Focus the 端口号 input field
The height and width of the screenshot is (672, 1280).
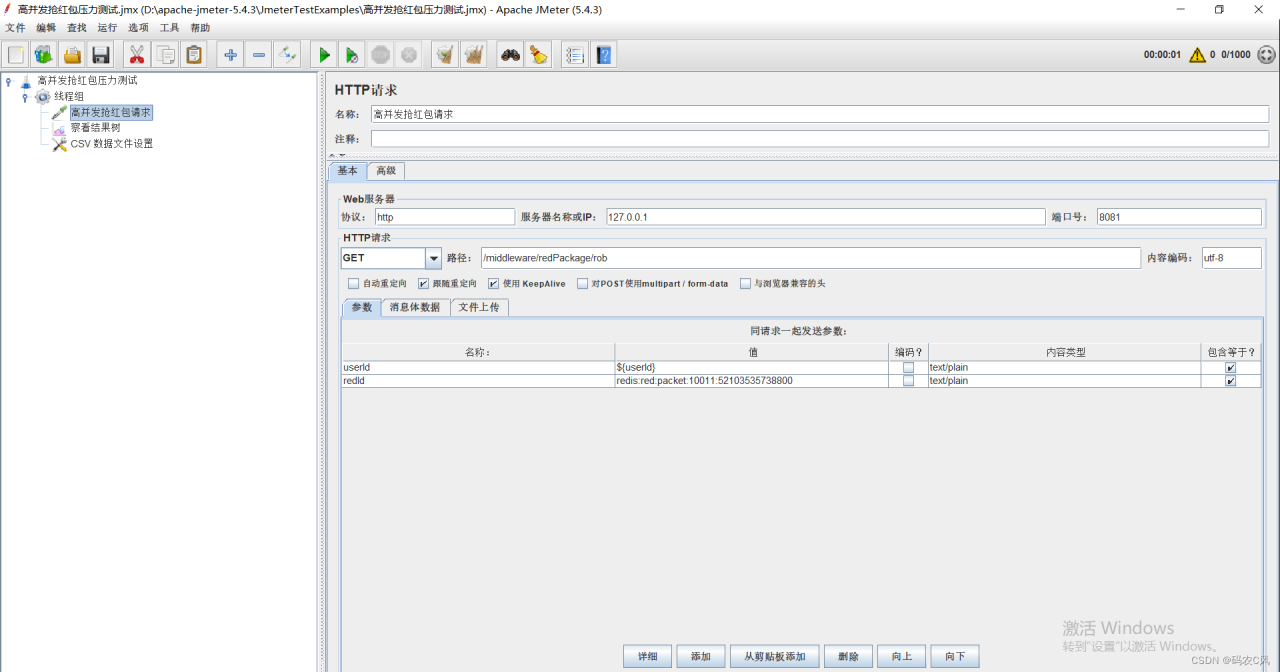point(1179,217)
